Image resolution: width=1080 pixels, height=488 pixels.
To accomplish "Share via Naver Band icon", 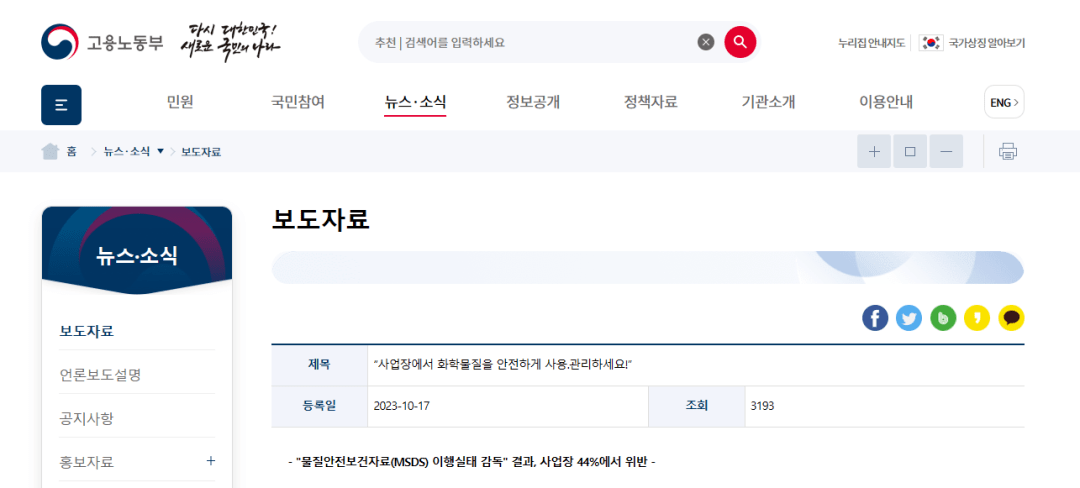I will [x=943, y=318].
